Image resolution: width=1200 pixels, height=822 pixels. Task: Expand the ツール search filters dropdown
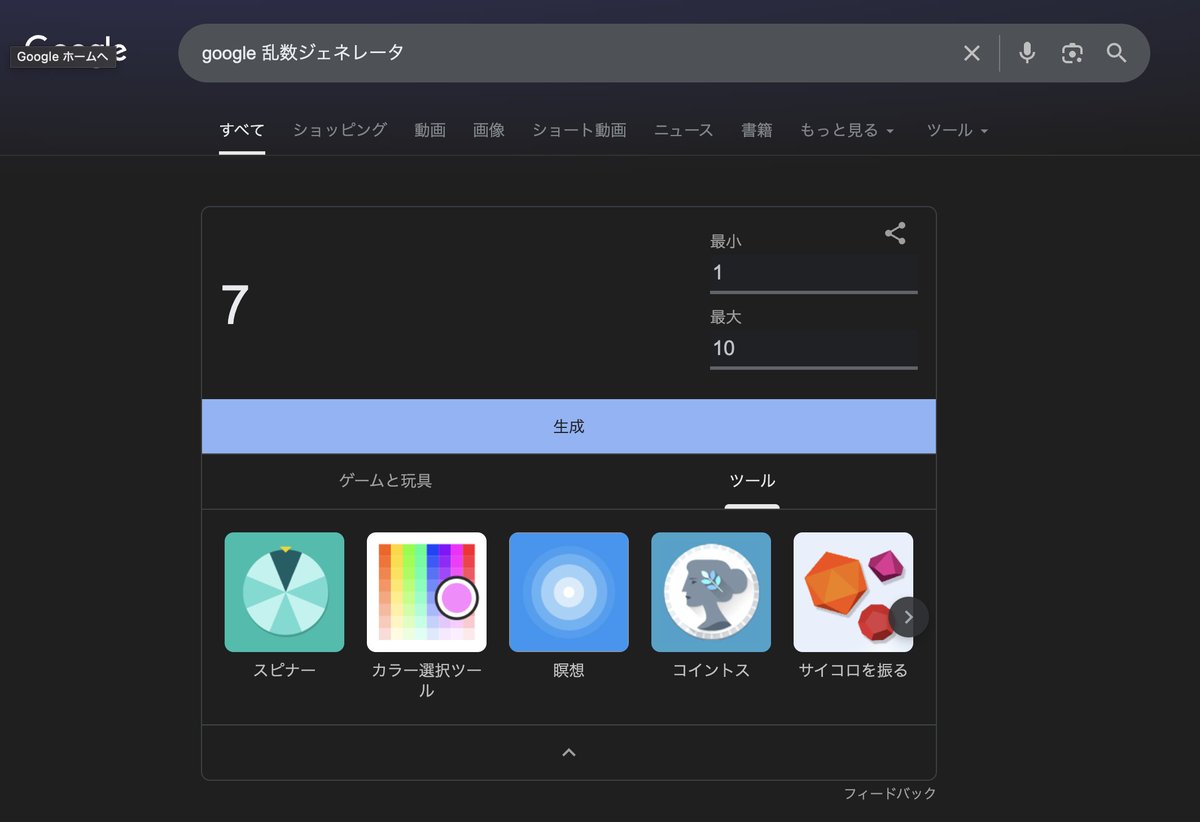click(956, 130)
